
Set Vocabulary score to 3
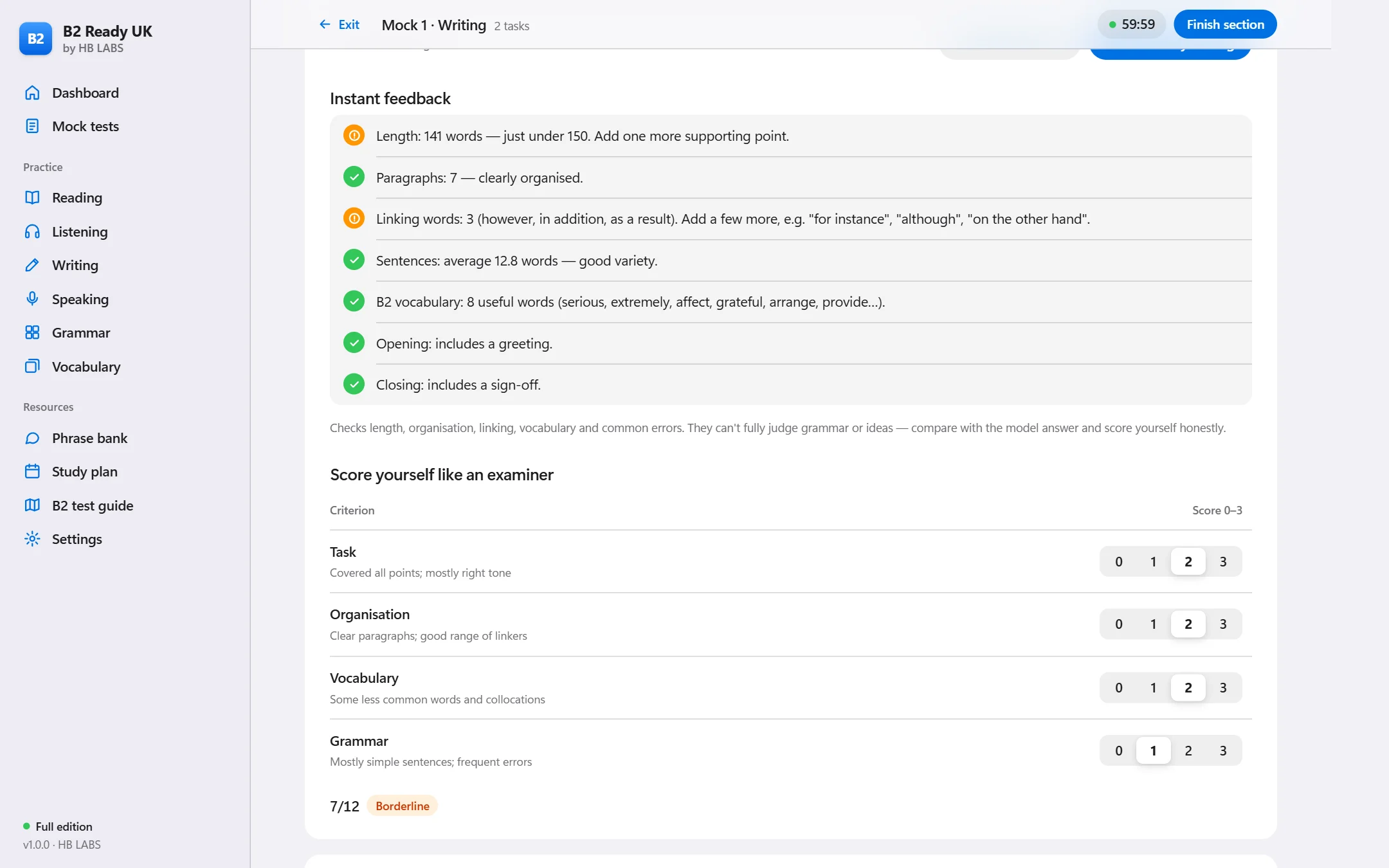1223,687
